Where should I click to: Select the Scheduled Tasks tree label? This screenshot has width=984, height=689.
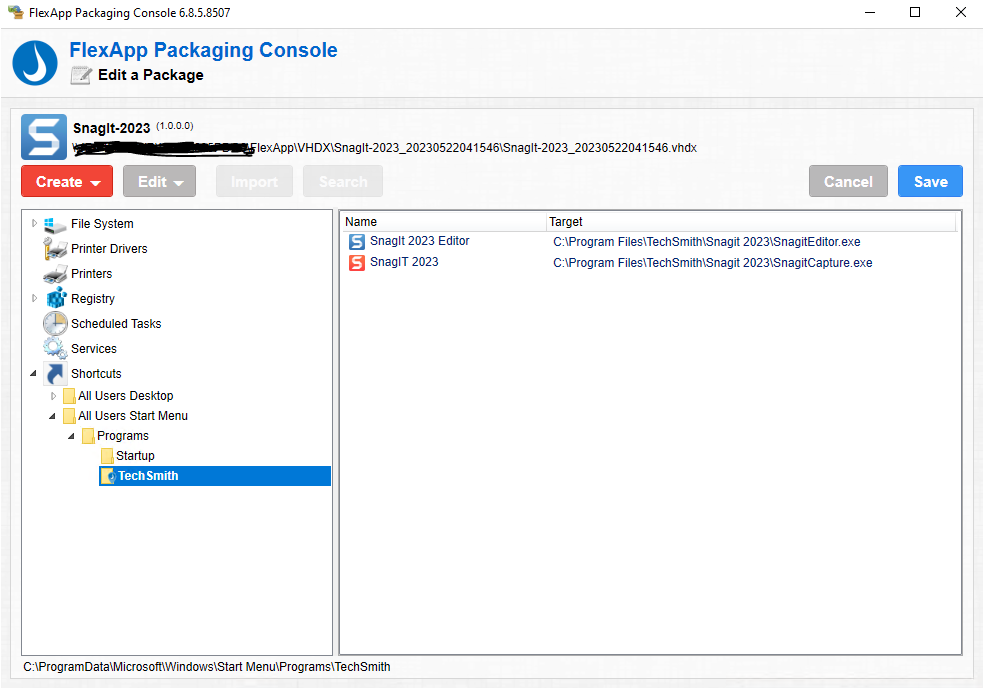116,324
